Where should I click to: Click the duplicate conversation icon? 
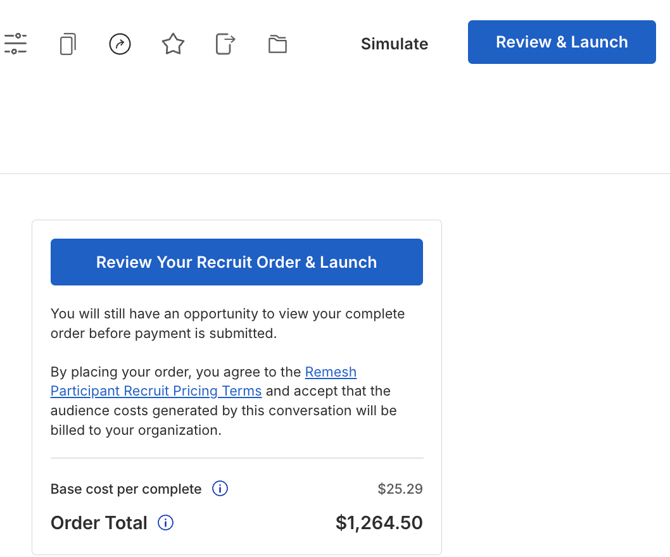pos(67,44)
